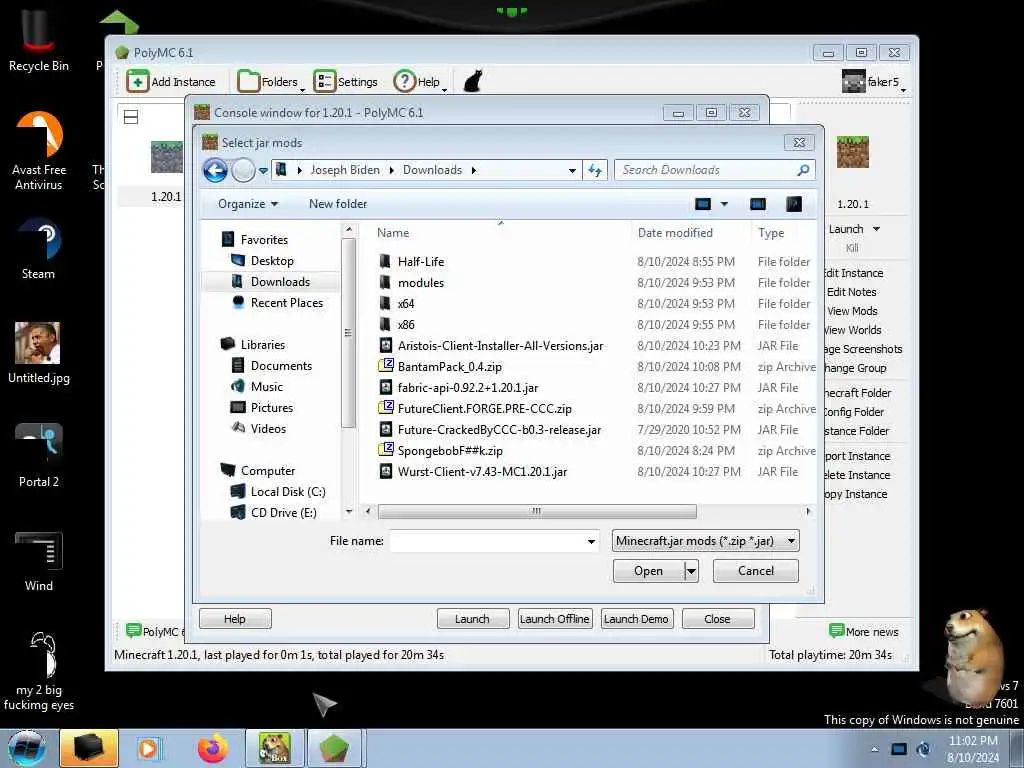Select Recent Places in navigation pane
1024x768 pixels.
click(x=287, y=302)
